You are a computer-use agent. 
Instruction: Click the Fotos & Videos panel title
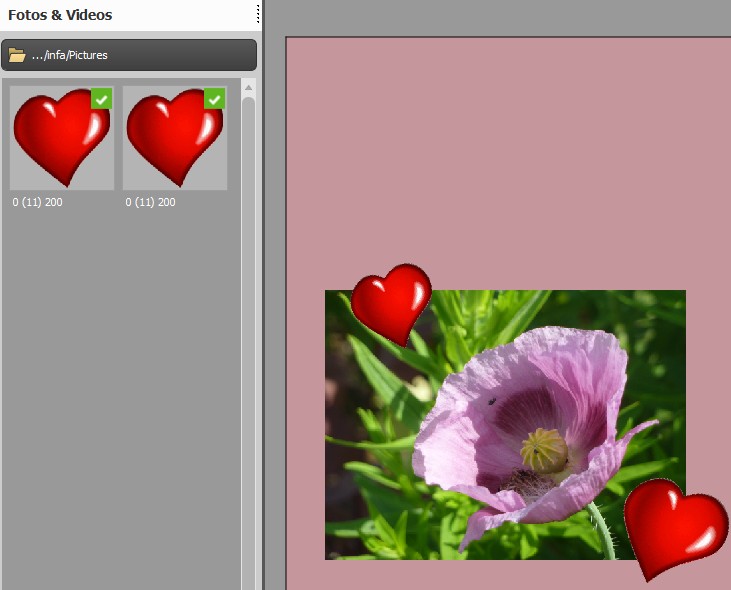60,15
